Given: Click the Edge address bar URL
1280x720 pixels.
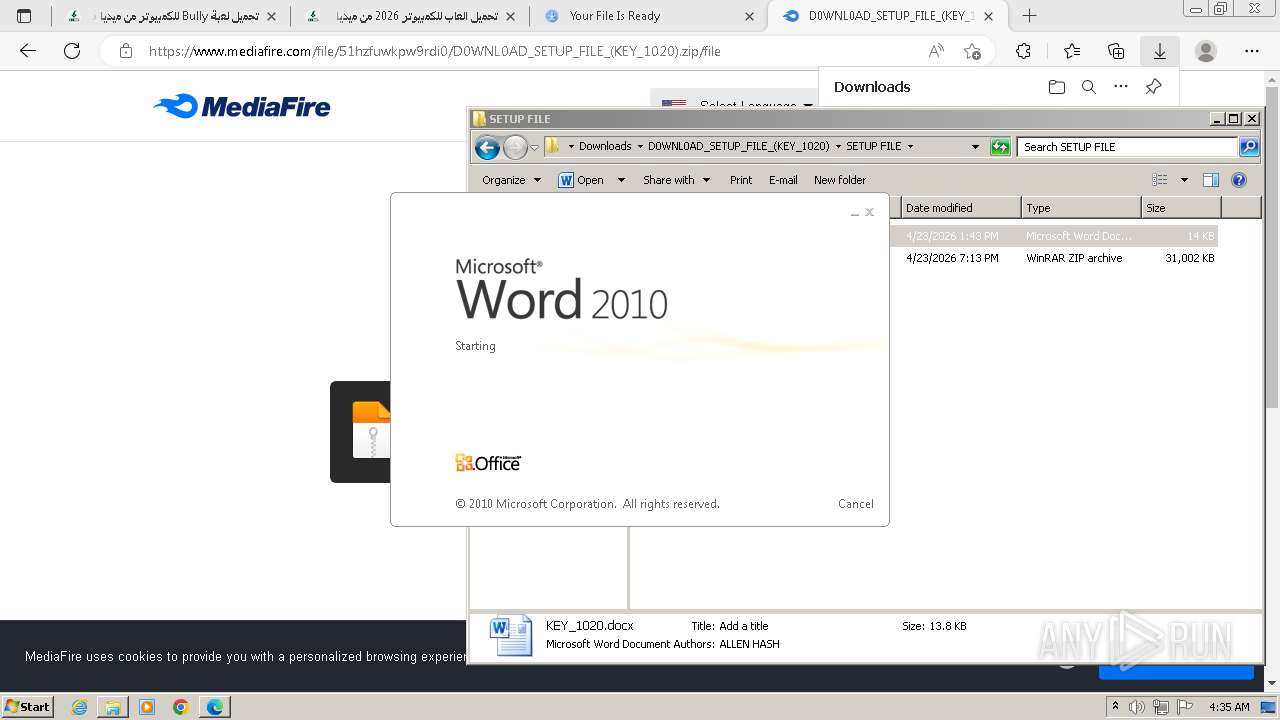Looking at the screenshot, I should pos(434,51).
